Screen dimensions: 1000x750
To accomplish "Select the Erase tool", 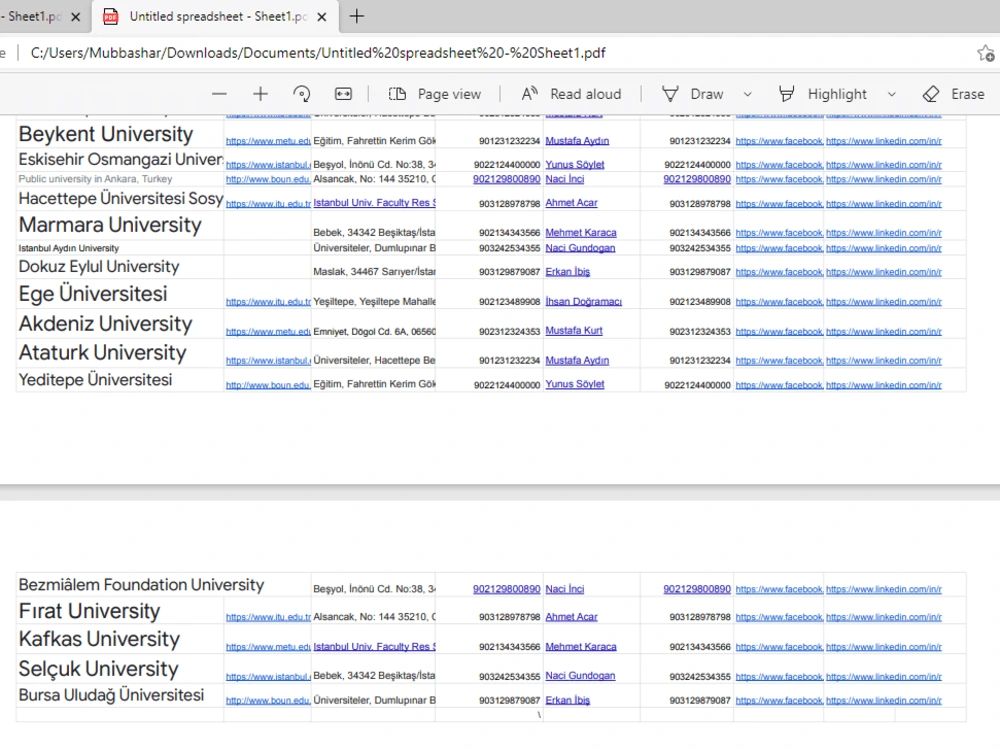I will pyautogui.click(x=953, y=94).
